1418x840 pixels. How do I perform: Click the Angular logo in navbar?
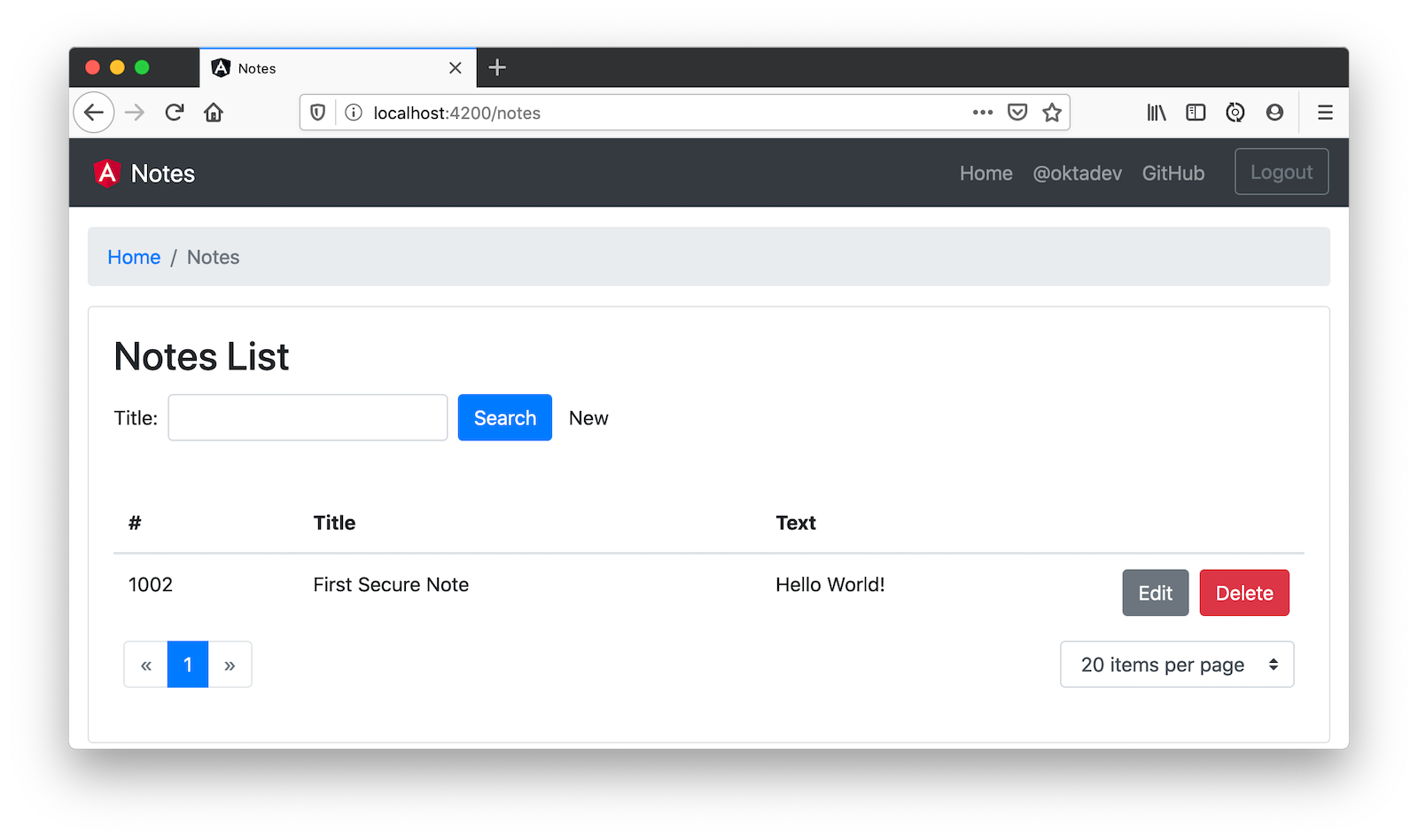pyautogui.click(x=107, y=173)
